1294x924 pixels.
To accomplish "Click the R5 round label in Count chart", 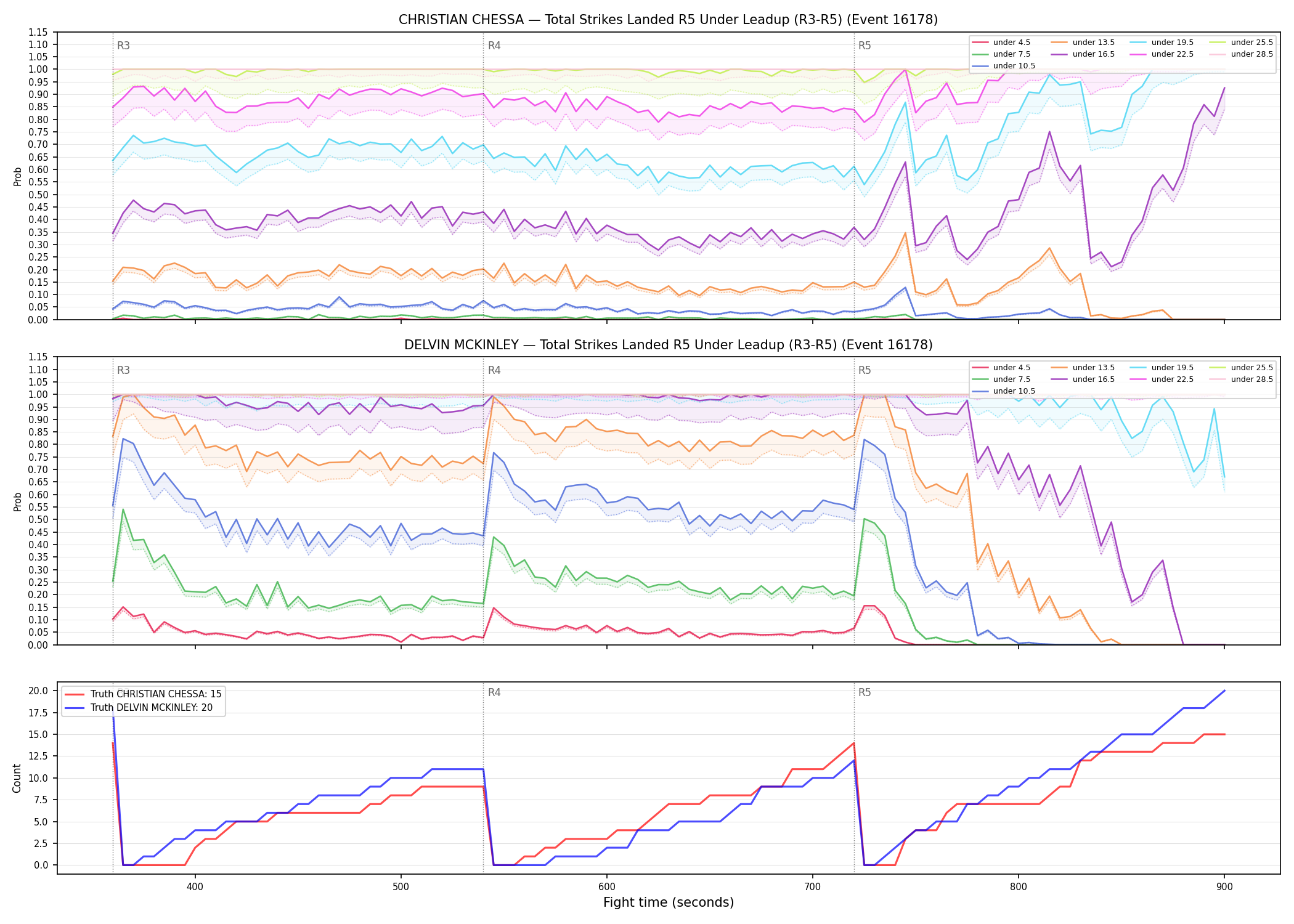I will coord(865,692).
